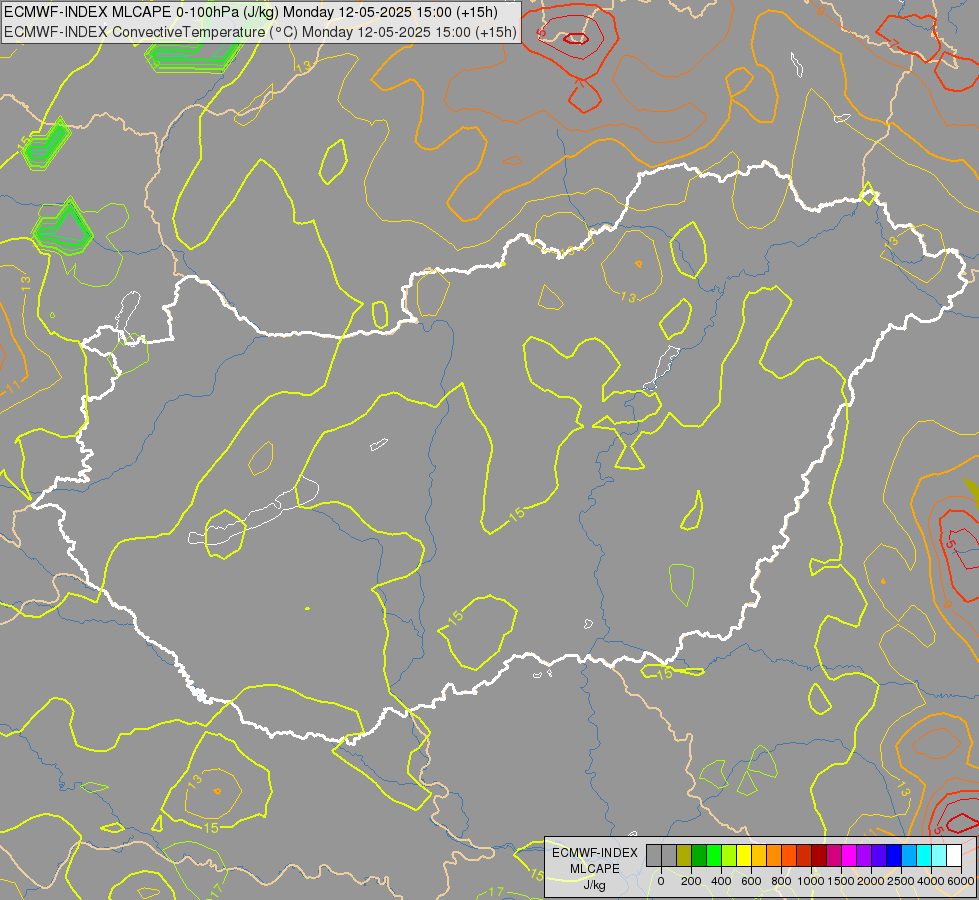Screen dimensions: 979x900
Task: Select the dark maroon swatch after 1000
Action: coord(819,855)
